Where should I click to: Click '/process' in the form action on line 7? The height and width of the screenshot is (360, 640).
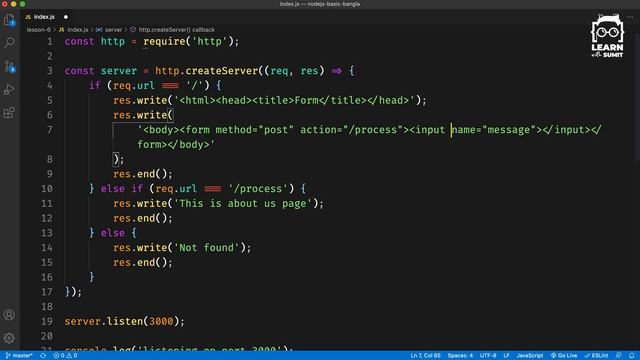pos(373,130)
